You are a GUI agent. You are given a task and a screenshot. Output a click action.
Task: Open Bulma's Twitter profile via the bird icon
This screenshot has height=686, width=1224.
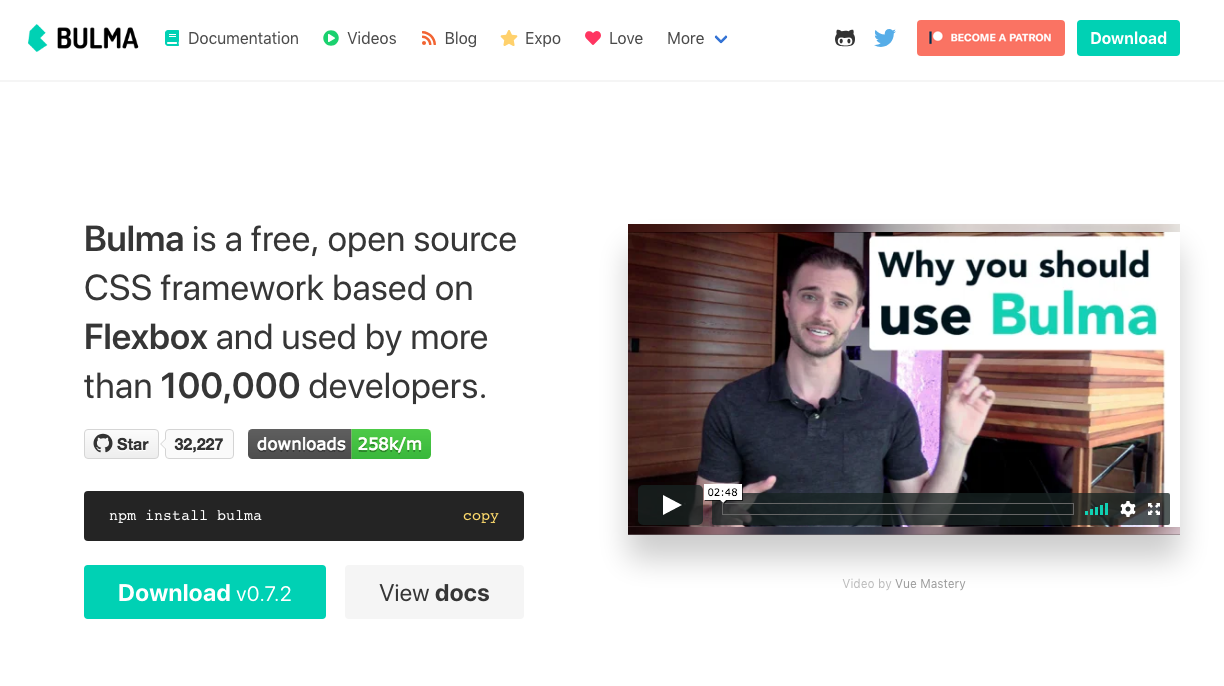point(884,37)
